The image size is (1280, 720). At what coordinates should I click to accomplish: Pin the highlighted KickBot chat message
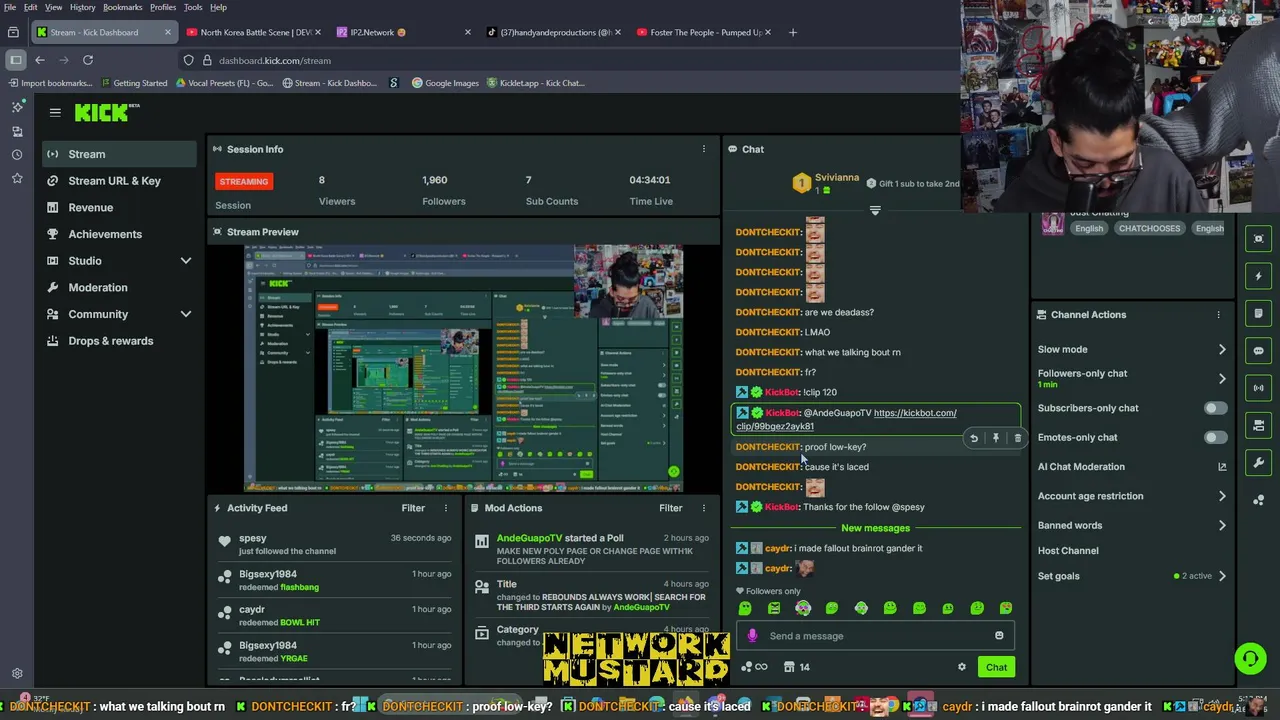point(996,438)
